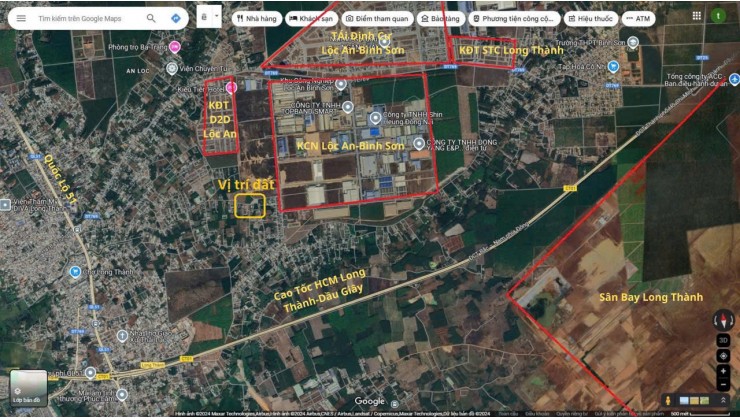Zoom in with the plus button
The image size is (740, 420).
[723, 372]
